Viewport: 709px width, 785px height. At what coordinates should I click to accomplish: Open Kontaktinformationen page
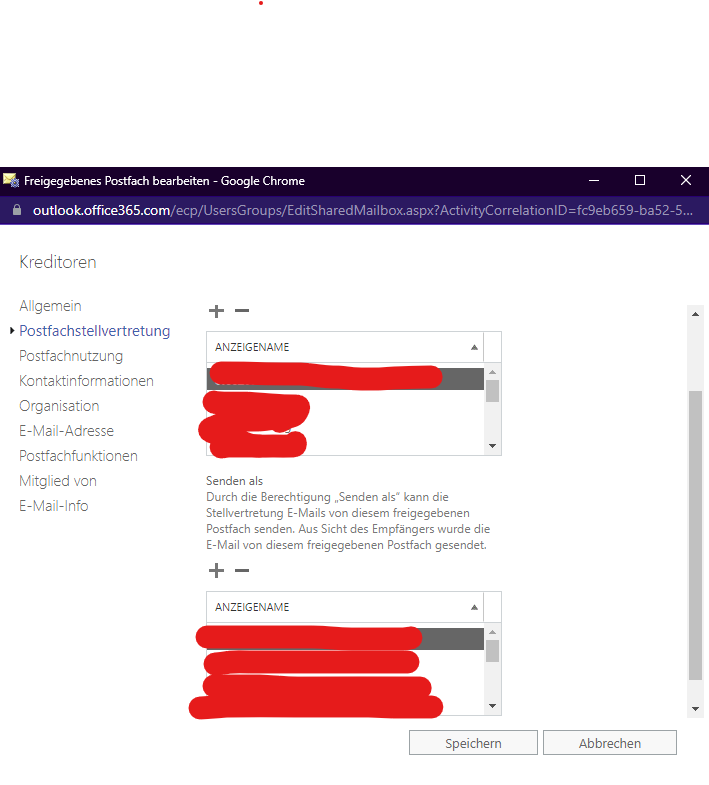(86, 381)
